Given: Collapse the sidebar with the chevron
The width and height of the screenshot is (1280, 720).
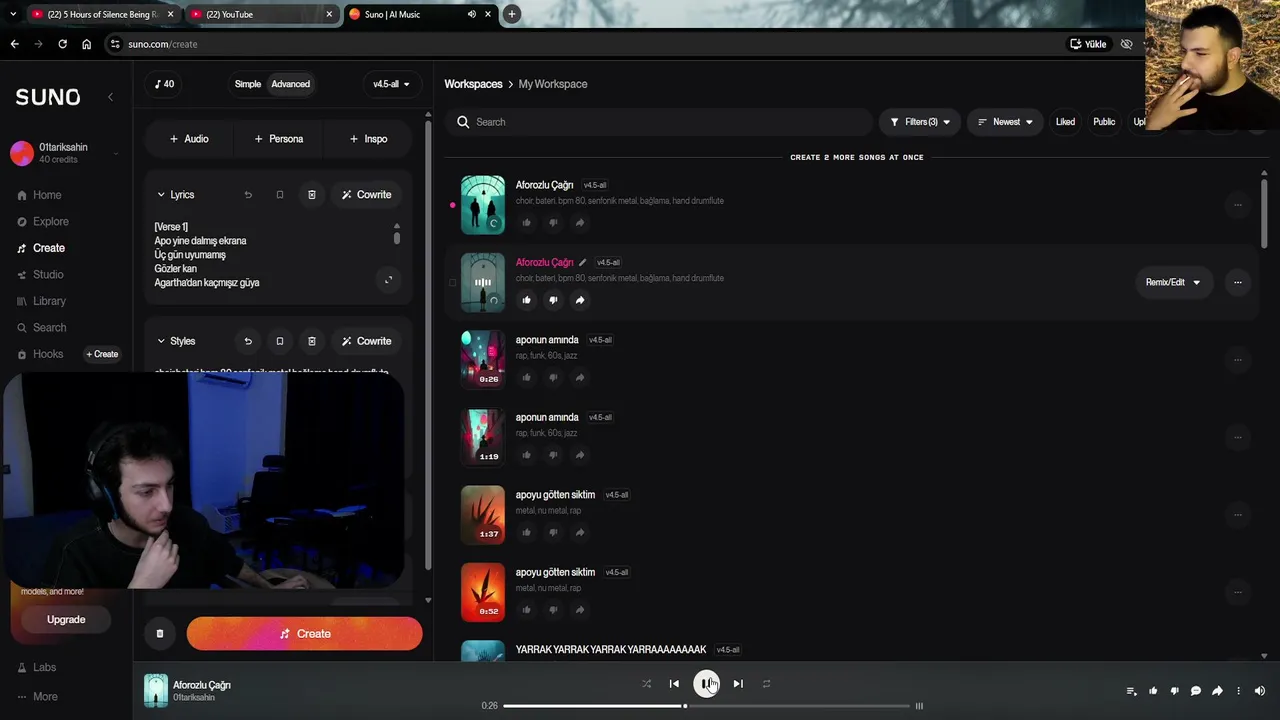Looking at the screenshot, I should tap(110, 97).
